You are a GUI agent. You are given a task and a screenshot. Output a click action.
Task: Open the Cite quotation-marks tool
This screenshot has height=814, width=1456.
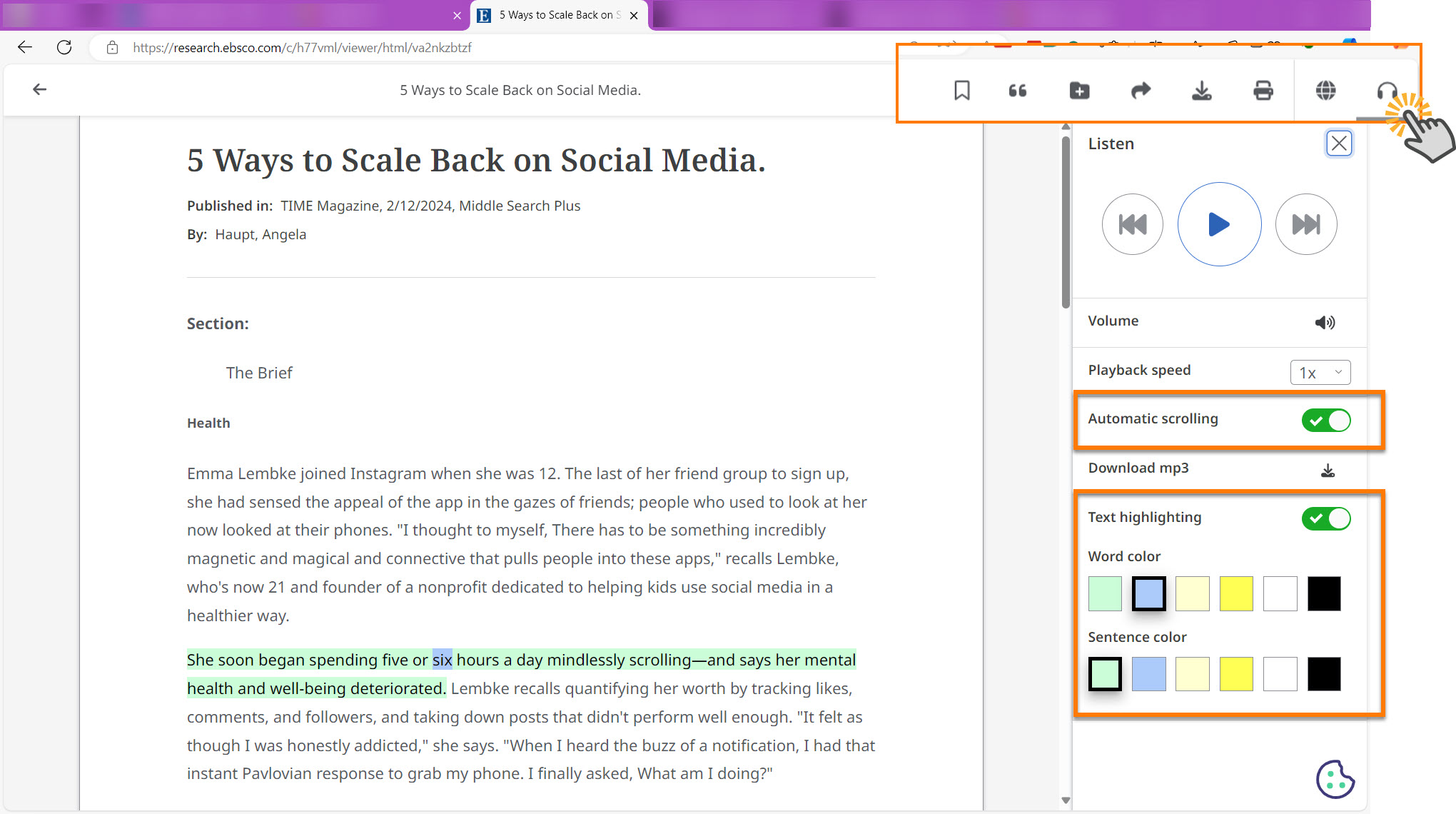tap(1017, 91)
